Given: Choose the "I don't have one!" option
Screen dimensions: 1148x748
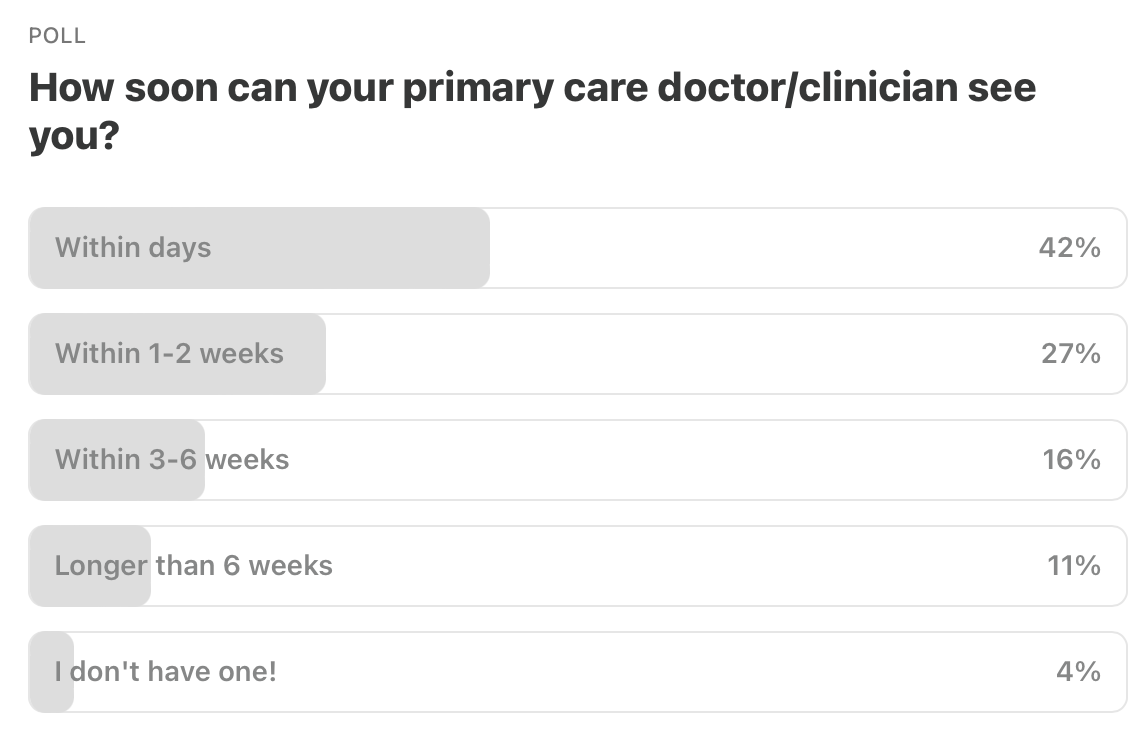Looking at the screenshot, I should [577, 672].
